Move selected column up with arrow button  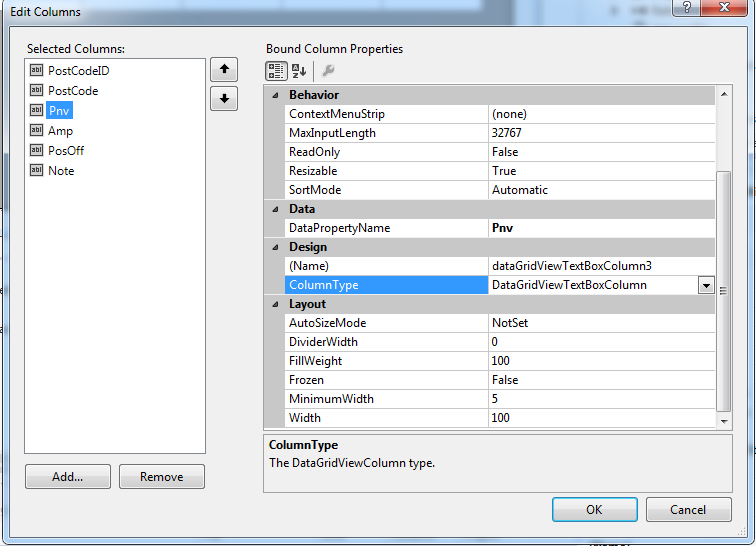coord(224,69)
